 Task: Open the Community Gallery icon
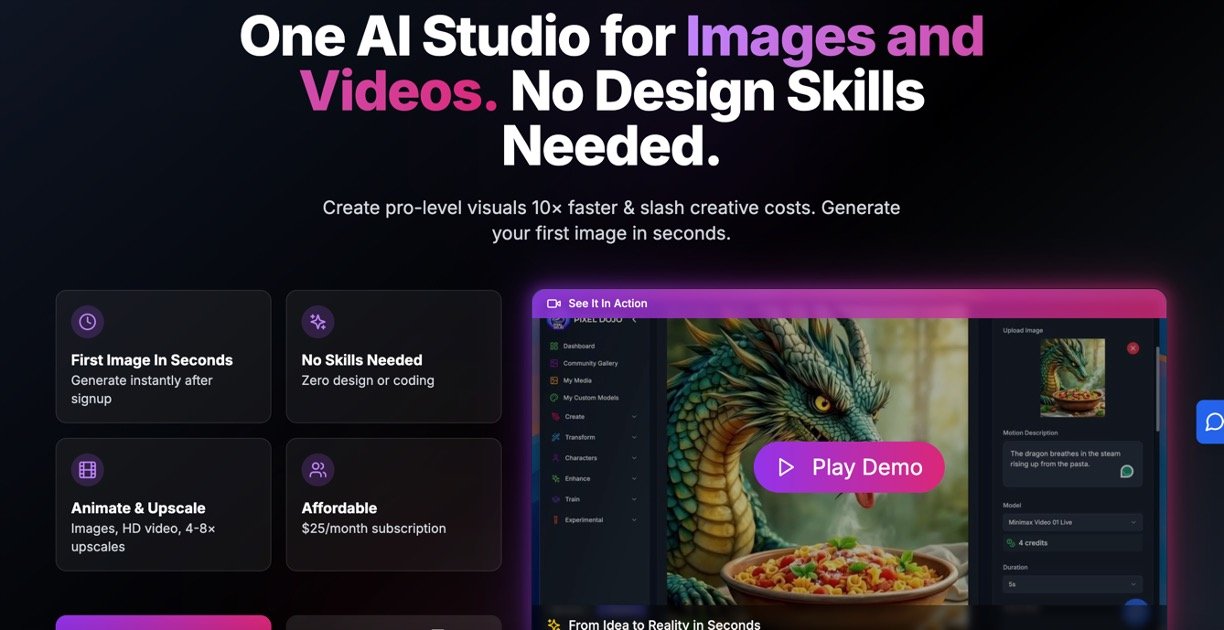(554, 363)
